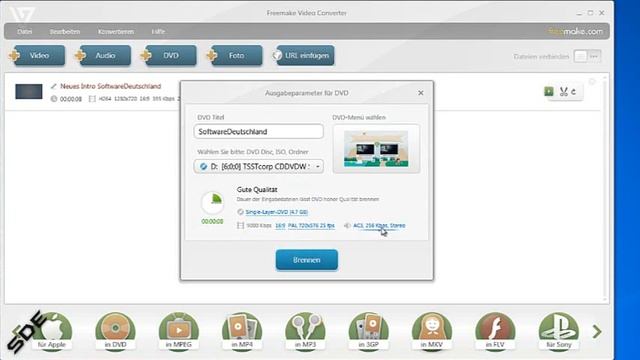Visit the freemake.com link
Image resolution: width=640 pixels, height=360 pixels.
pyautogui.click(x=576, y=31)
